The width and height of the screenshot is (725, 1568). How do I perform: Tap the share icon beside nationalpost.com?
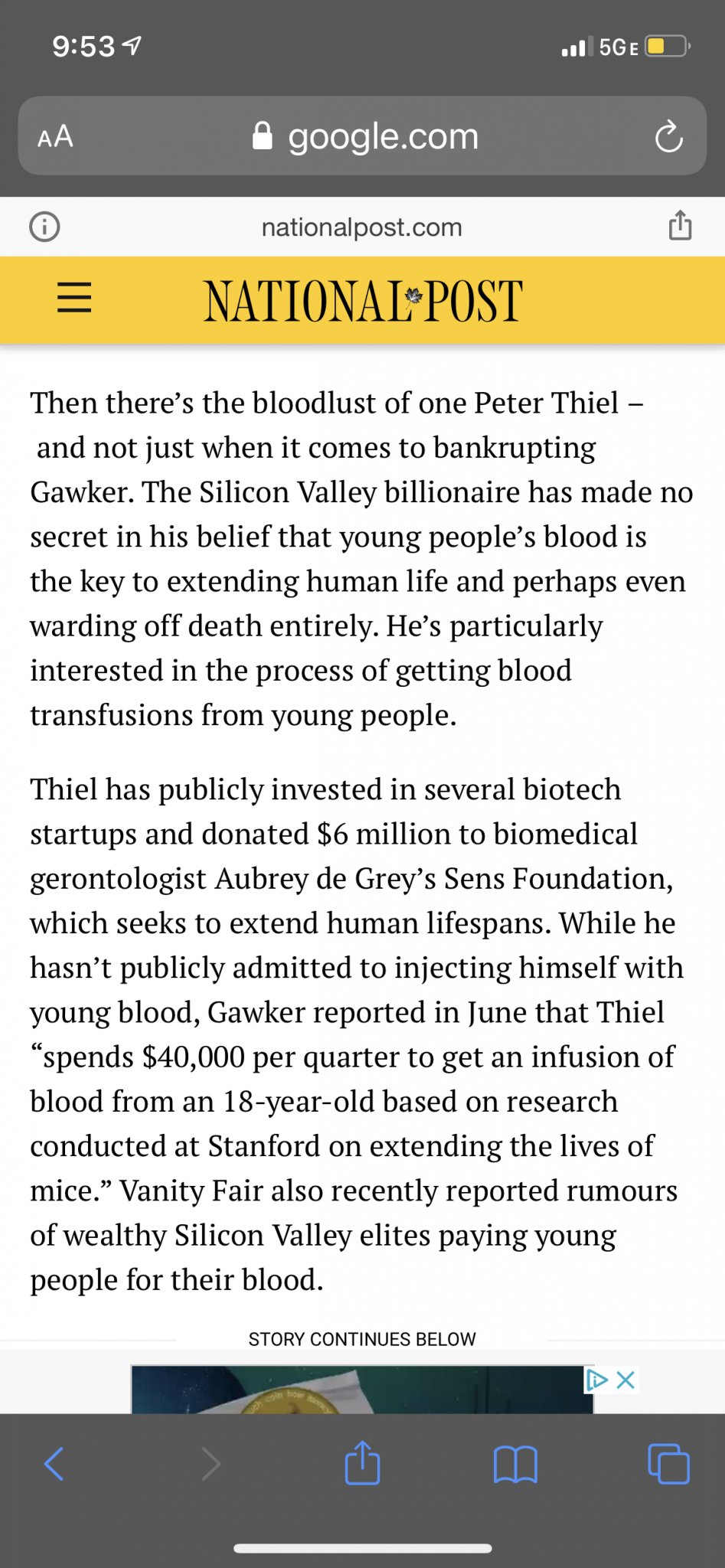point(680,225)
